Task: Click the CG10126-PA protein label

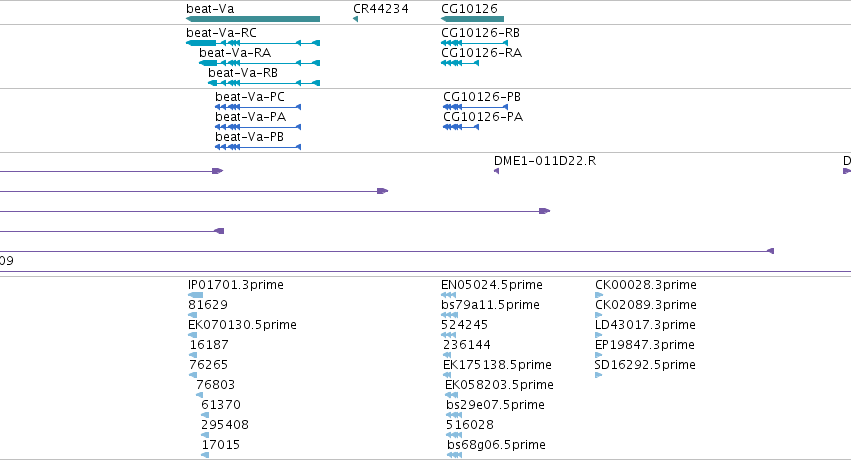Action: [483, 117]
